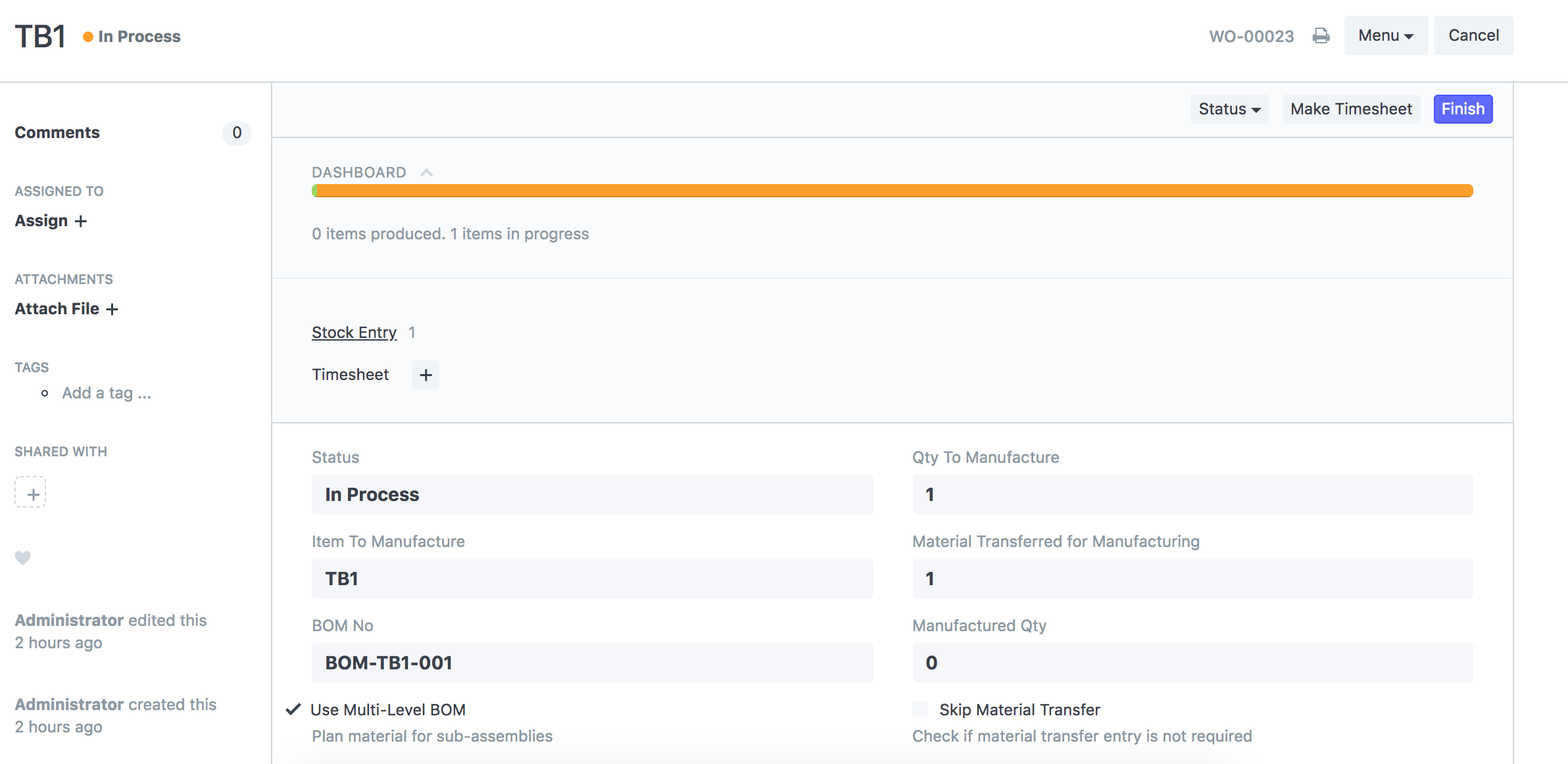Click the Add a tag field
The width and height of the screenshot is (1568, 764).
(x=107, y=393)
